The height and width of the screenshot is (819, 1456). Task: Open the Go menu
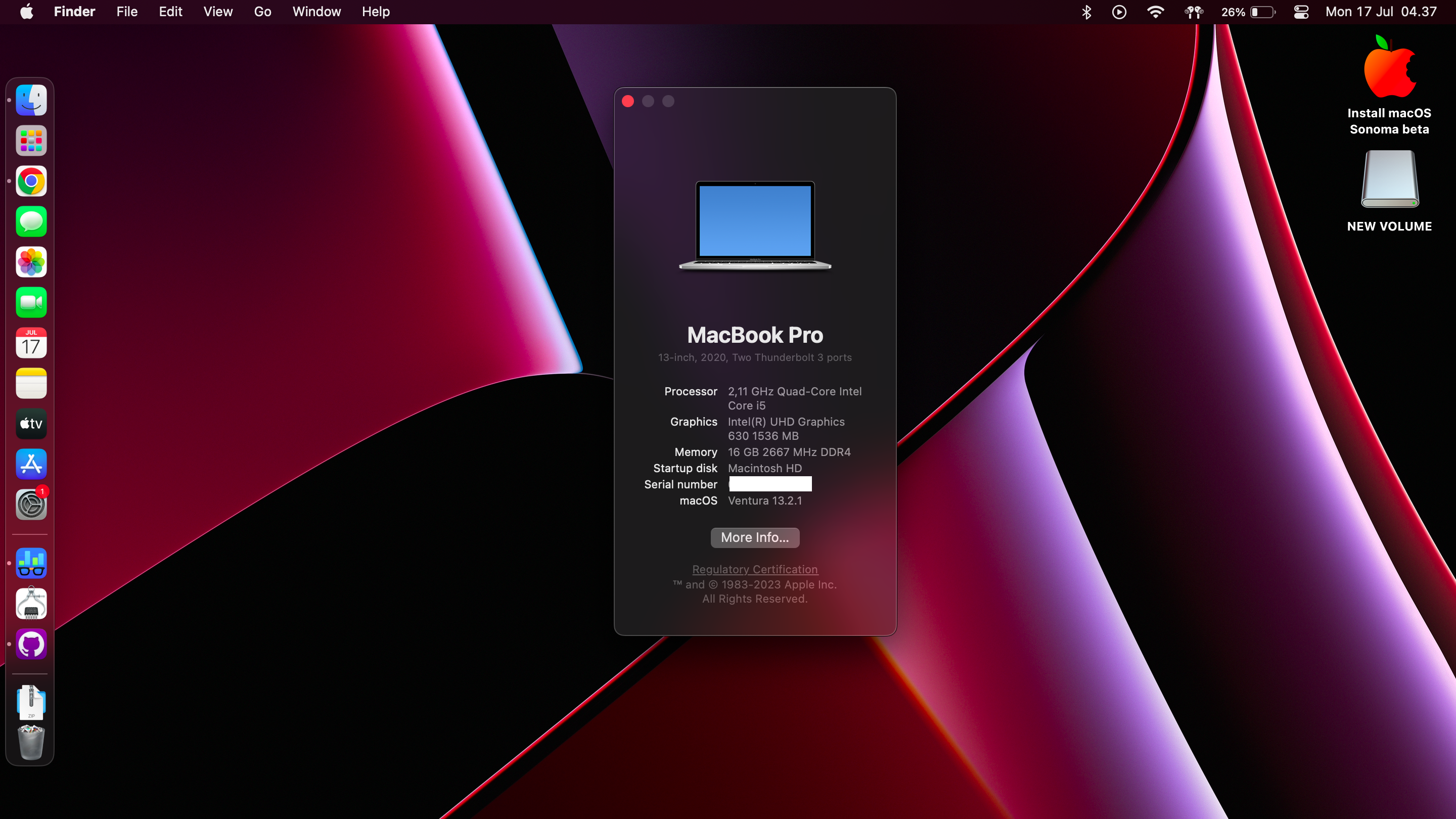[262, 12]
